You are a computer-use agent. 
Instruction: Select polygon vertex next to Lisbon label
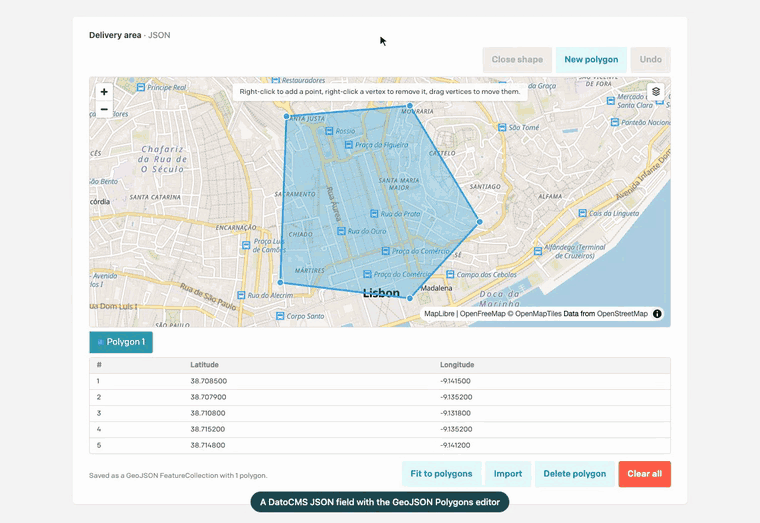tap(410, 298)
